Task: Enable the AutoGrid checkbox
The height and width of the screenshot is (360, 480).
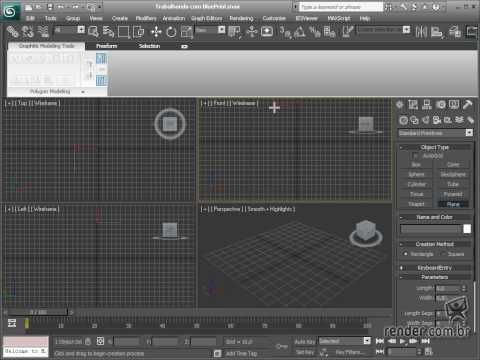Action: 415,156
